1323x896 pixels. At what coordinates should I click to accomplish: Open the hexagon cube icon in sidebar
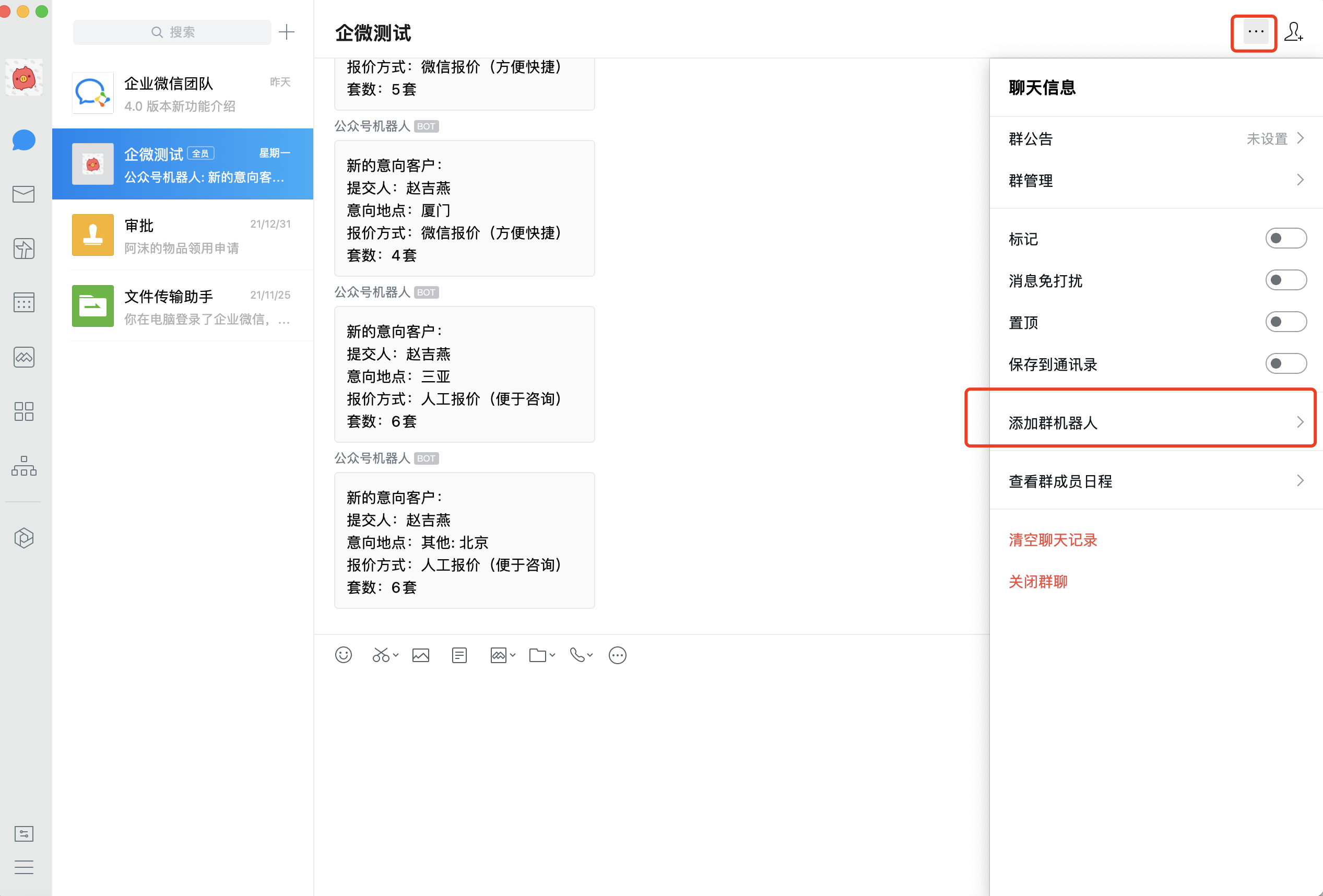point(24,538)
